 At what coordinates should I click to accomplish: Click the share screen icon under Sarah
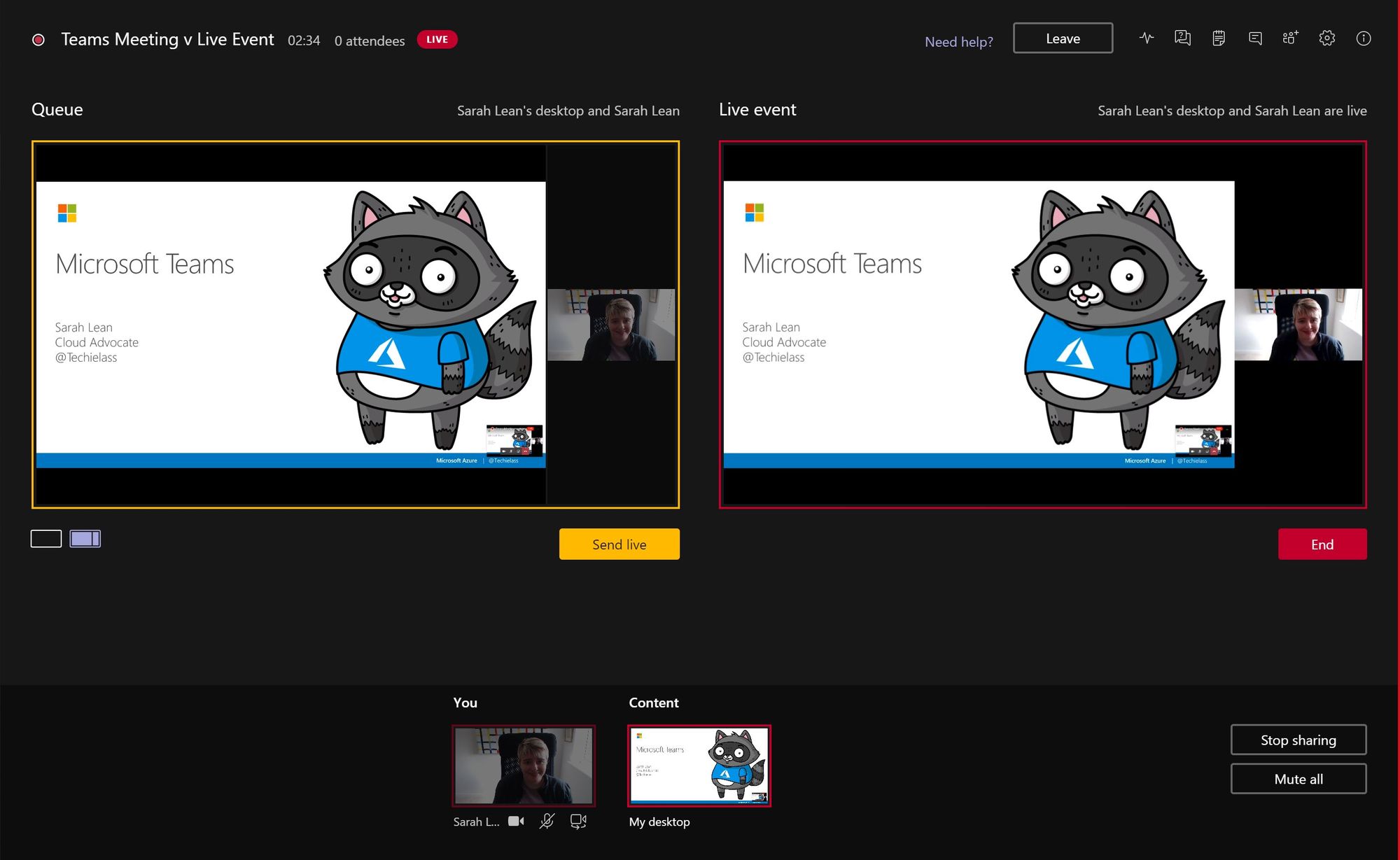[578, 821]
